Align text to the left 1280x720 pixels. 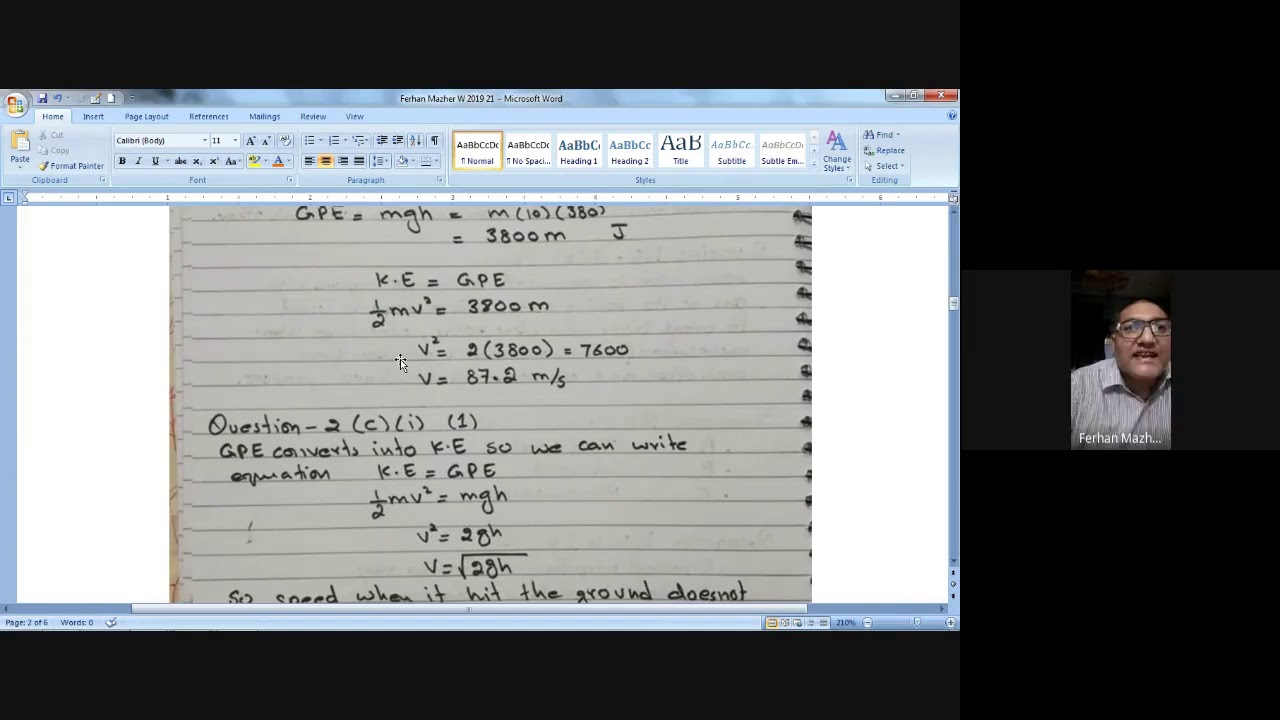coord(309,161)
